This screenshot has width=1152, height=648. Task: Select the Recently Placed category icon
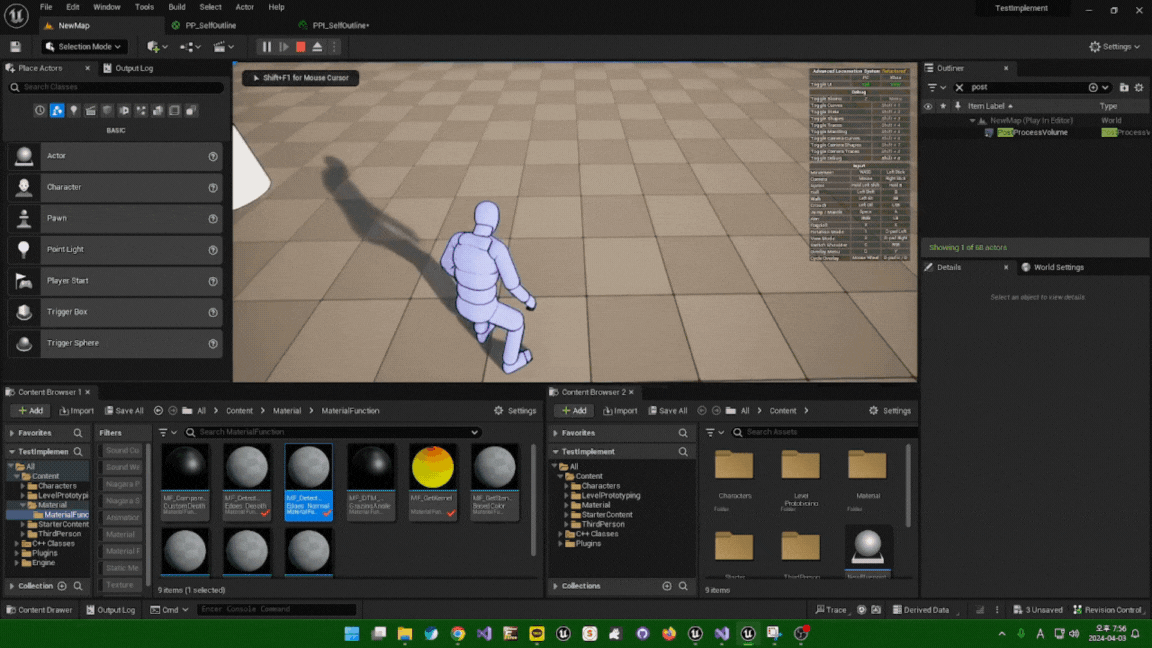(x=40, y=111)
